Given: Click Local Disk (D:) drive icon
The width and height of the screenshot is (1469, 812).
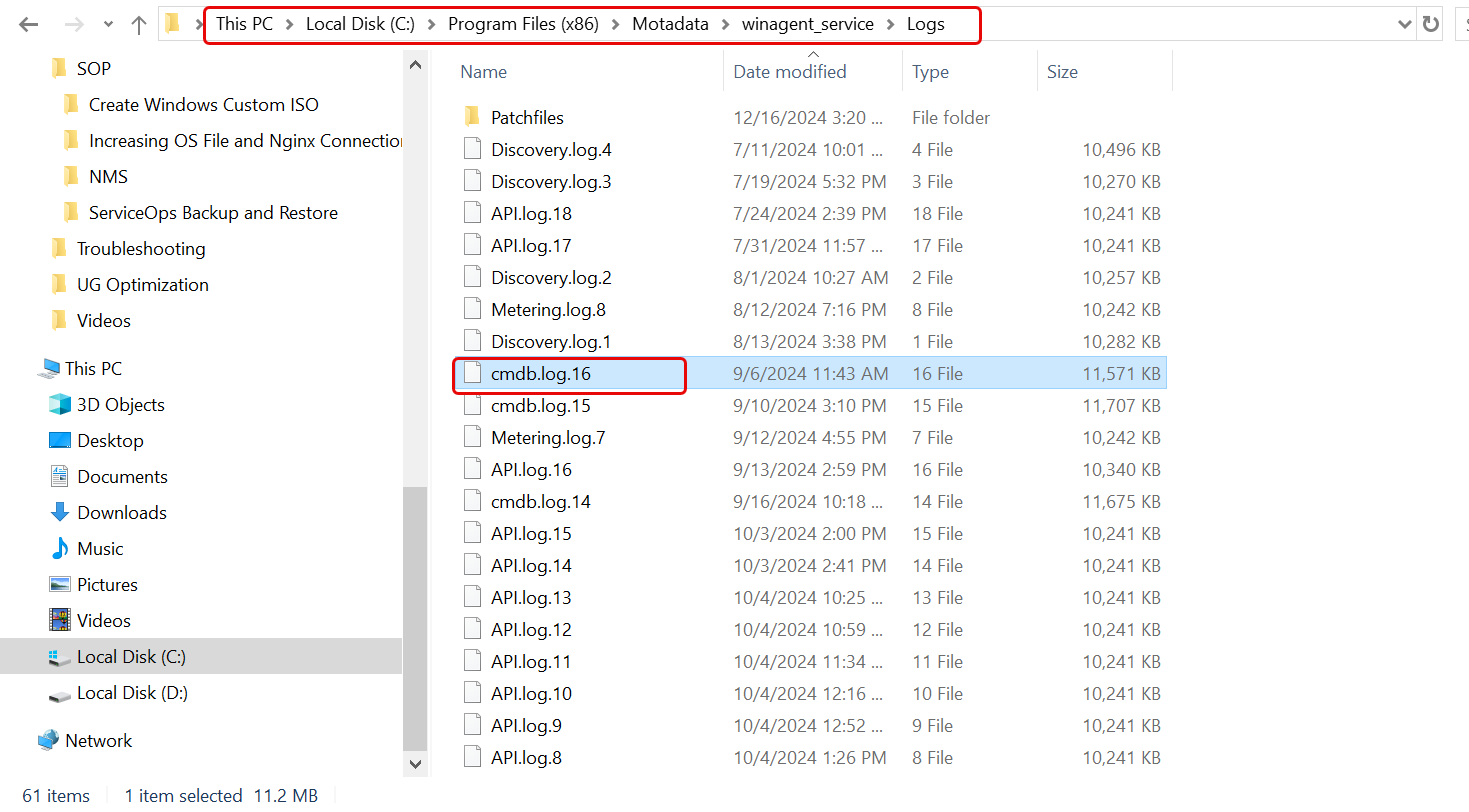Looking at the screenshot, I should pyautogui.click(x=60, y=694).
